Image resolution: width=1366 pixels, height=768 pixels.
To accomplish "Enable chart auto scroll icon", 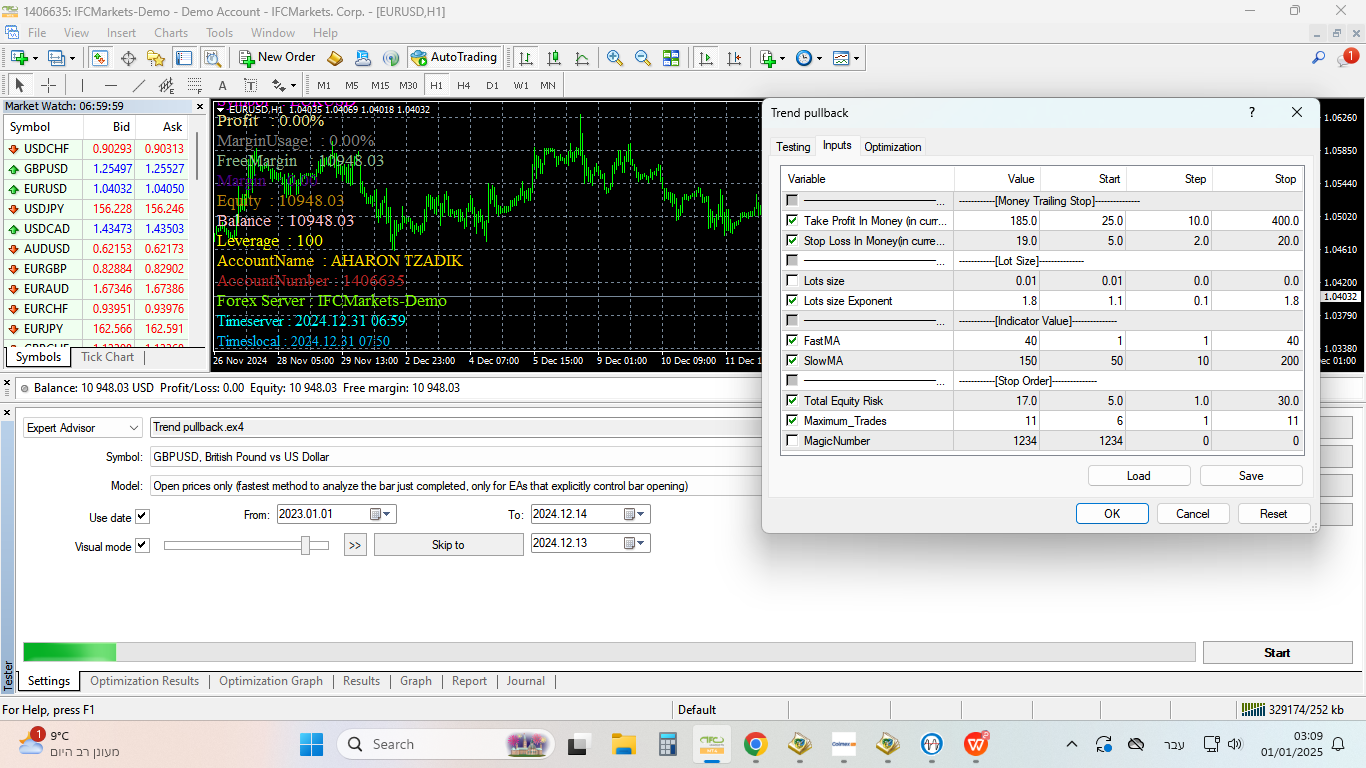I will 706,58.
